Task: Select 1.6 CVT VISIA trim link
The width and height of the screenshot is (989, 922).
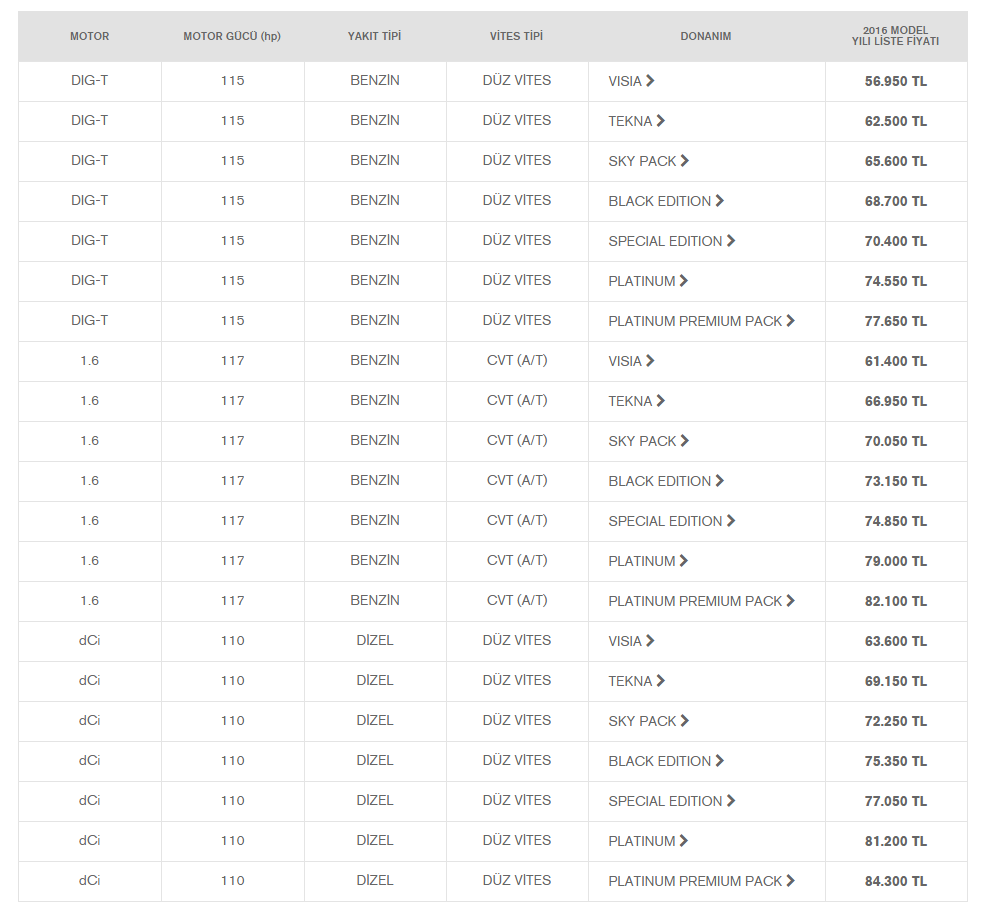Action: click(x=631, y=361)
